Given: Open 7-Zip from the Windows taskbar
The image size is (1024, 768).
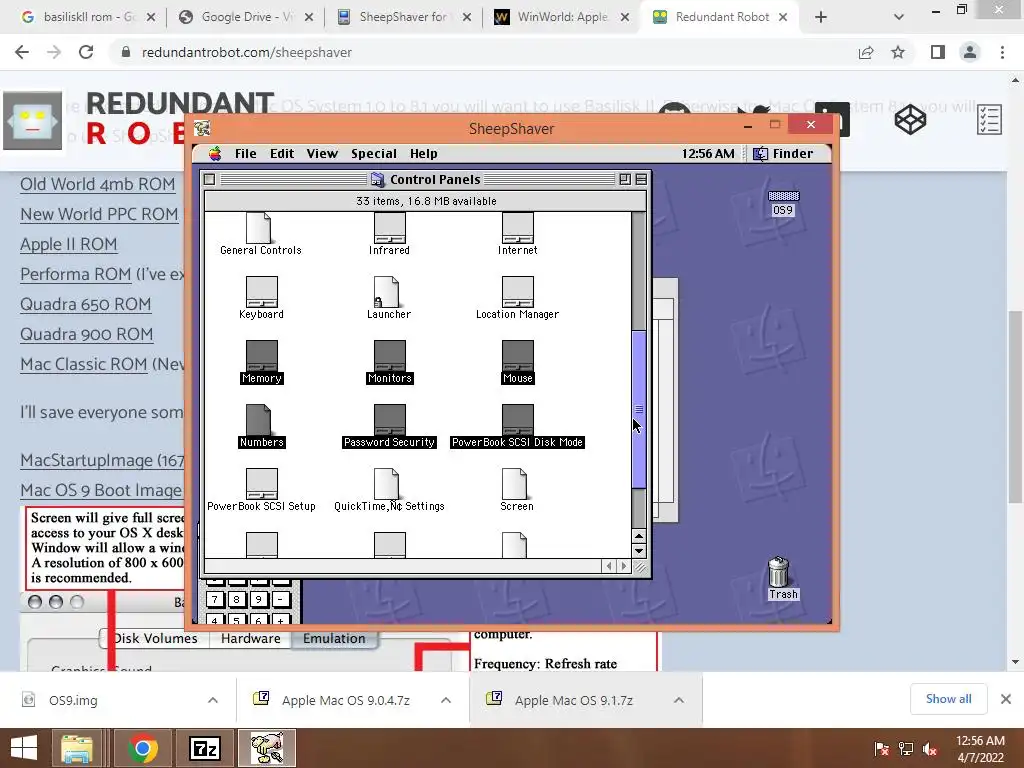Looking at the screenshot, I should (205, 748).
